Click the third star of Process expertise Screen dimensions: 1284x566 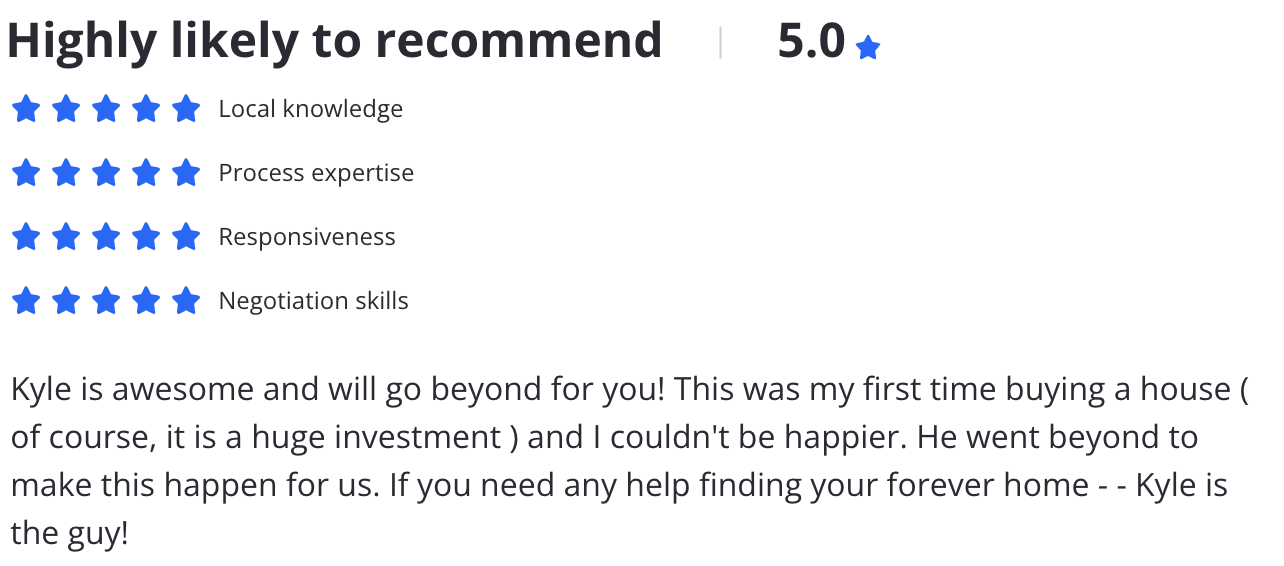(x=106, y=173)
